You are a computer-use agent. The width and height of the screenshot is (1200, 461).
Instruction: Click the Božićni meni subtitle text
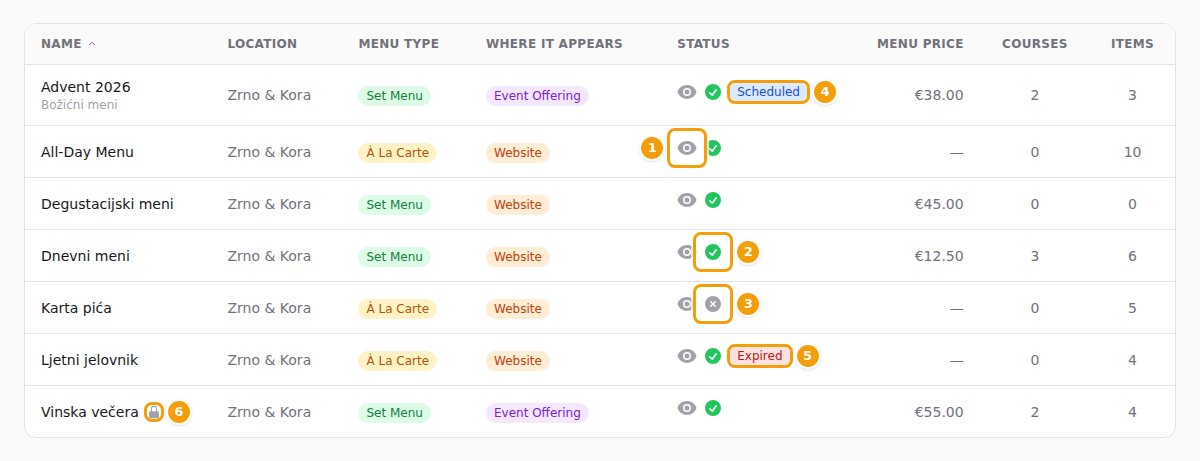pos(79,105)
